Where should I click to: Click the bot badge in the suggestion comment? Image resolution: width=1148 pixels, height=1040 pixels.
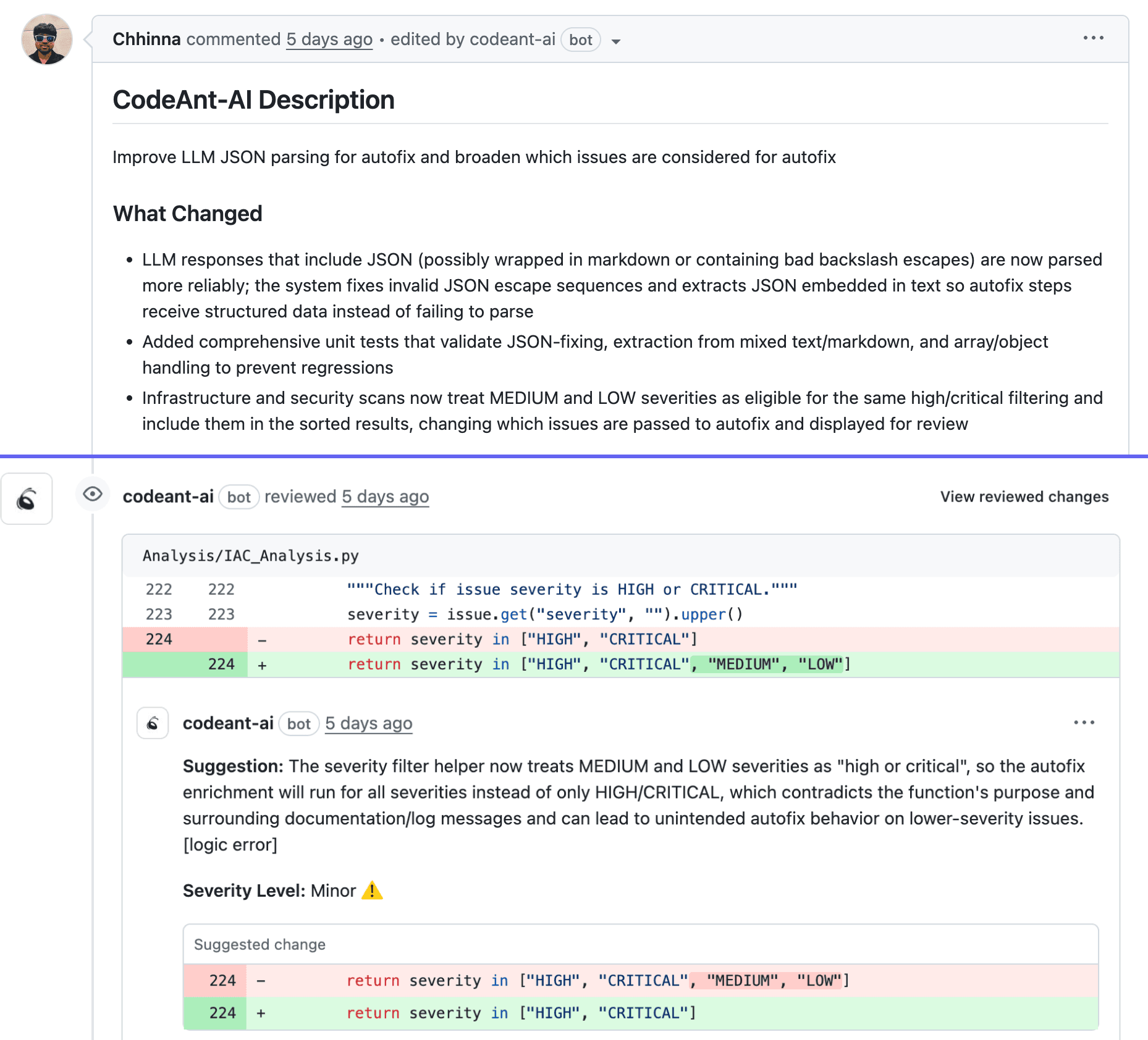(x=299, y=724)
